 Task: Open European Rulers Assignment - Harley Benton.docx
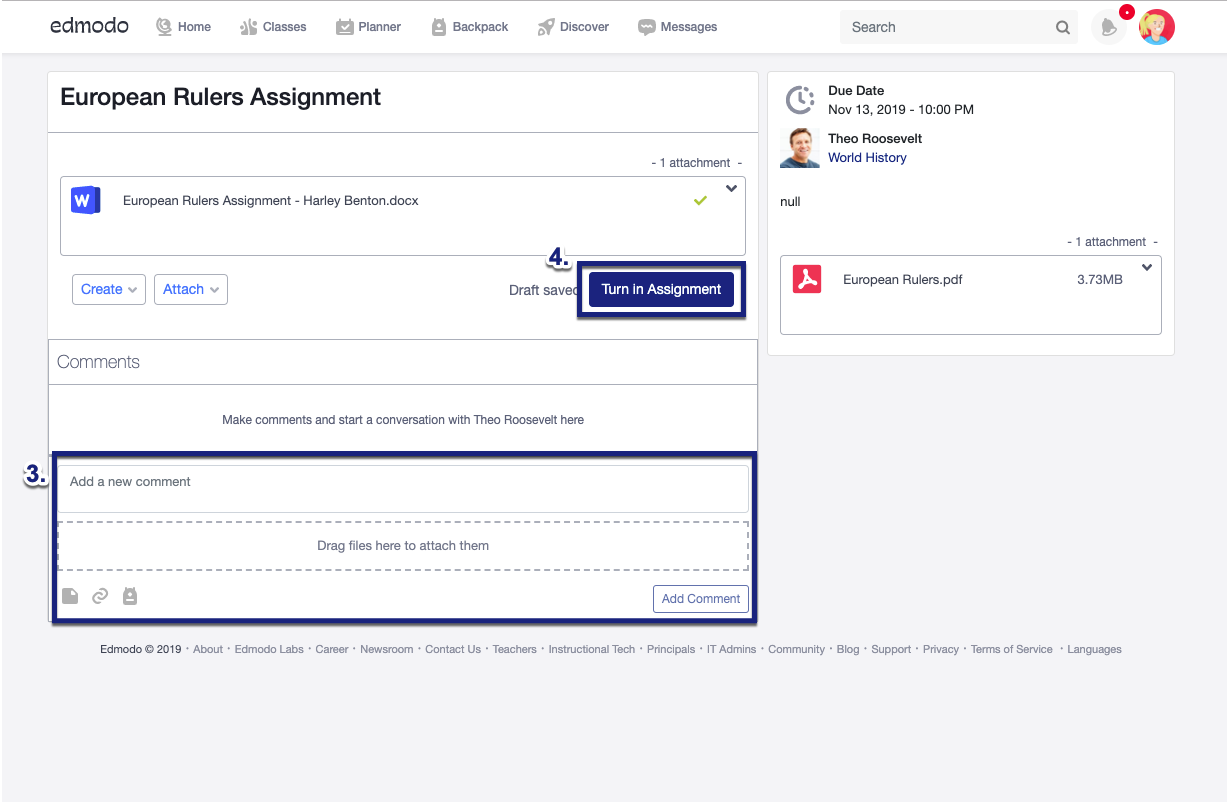click(271, 200)
